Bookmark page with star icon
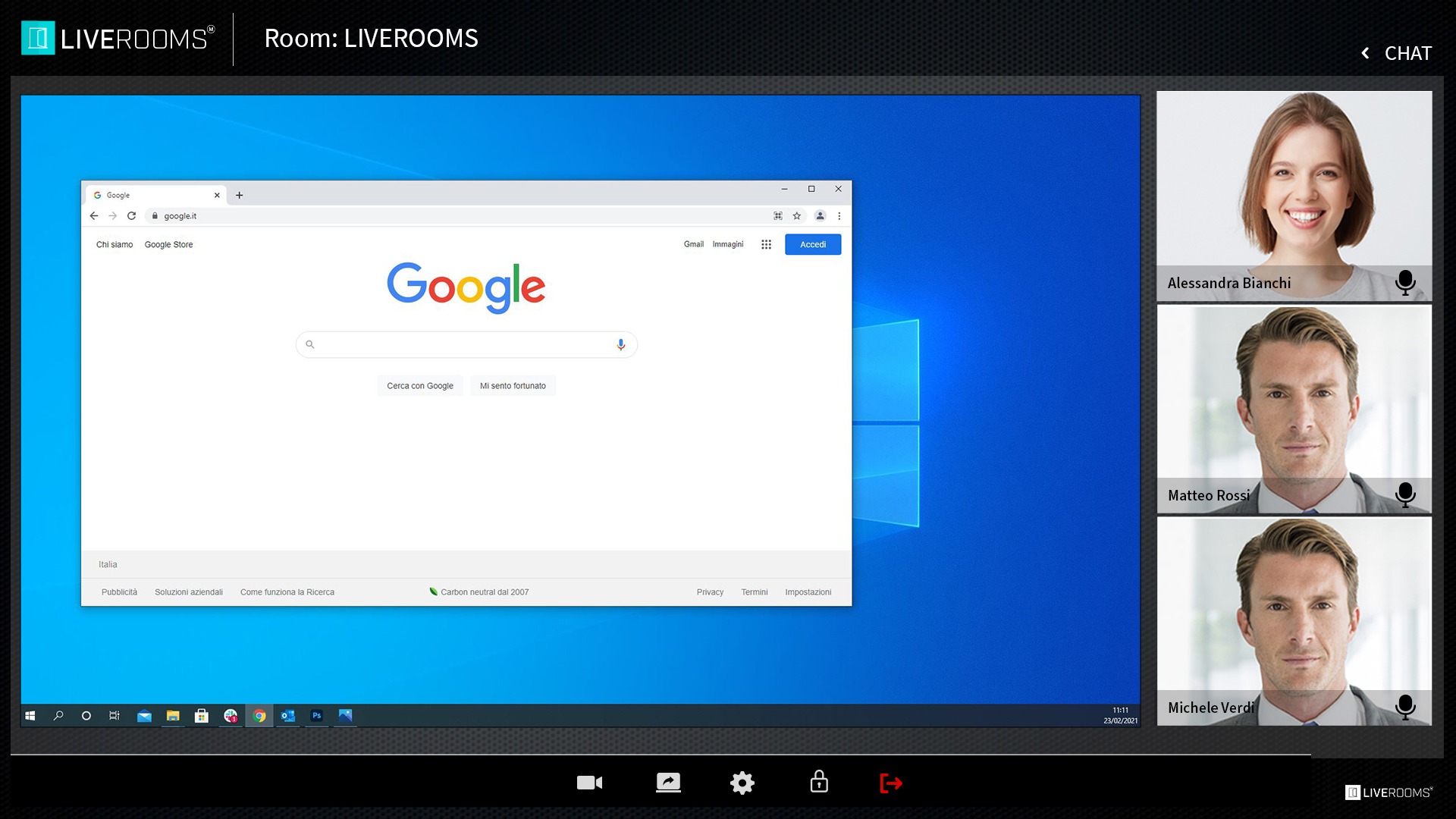This screenshot has height=819, width=1456. pyautogui.click(x=797, y=216)
